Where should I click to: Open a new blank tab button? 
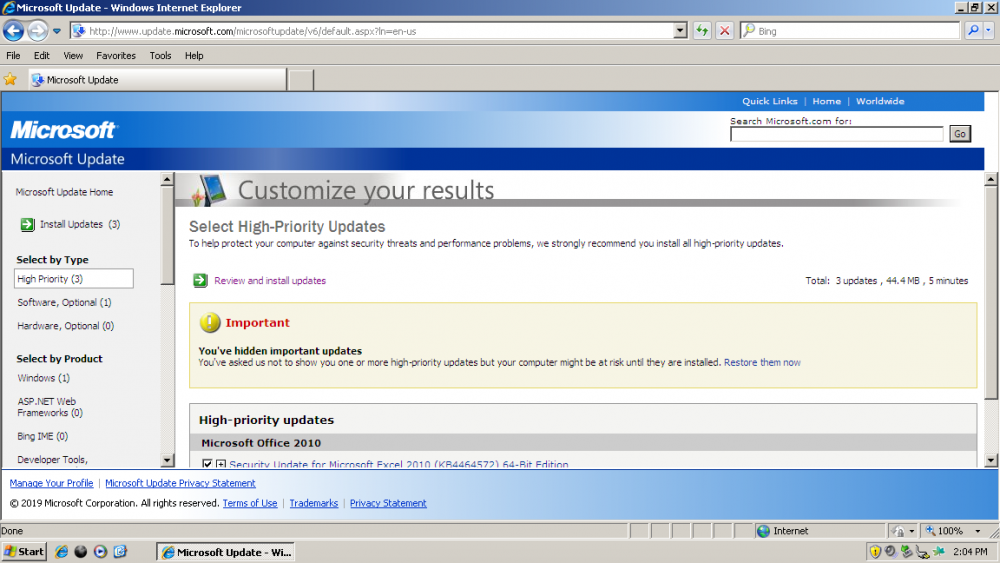click(300, 80)
